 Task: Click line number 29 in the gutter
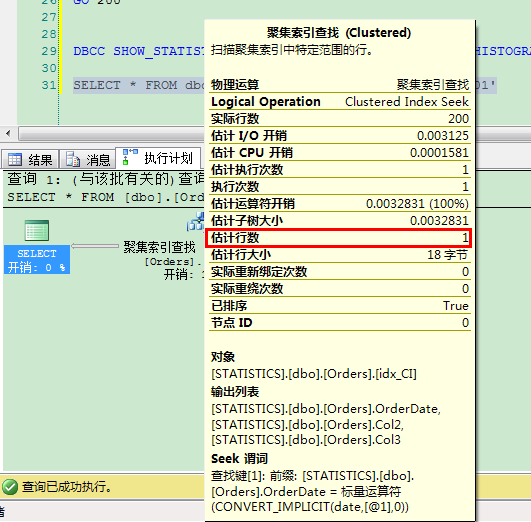49,51
